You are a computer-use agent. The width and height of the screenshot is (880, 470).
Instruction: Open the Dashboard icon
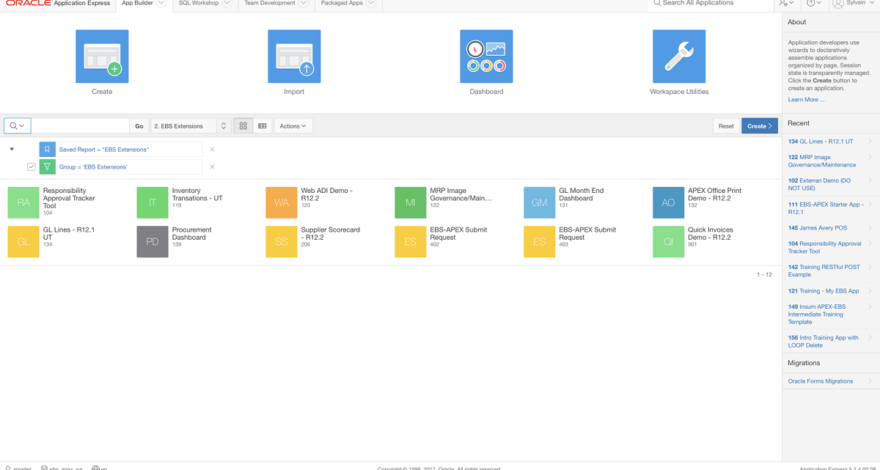486,56
